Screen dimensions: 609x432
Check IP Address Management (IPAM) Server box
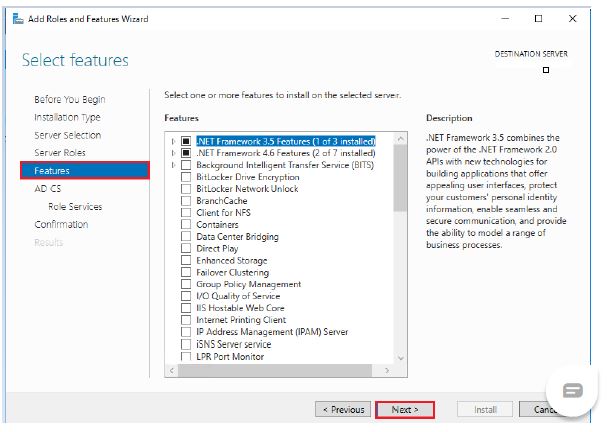pos(186,332)
